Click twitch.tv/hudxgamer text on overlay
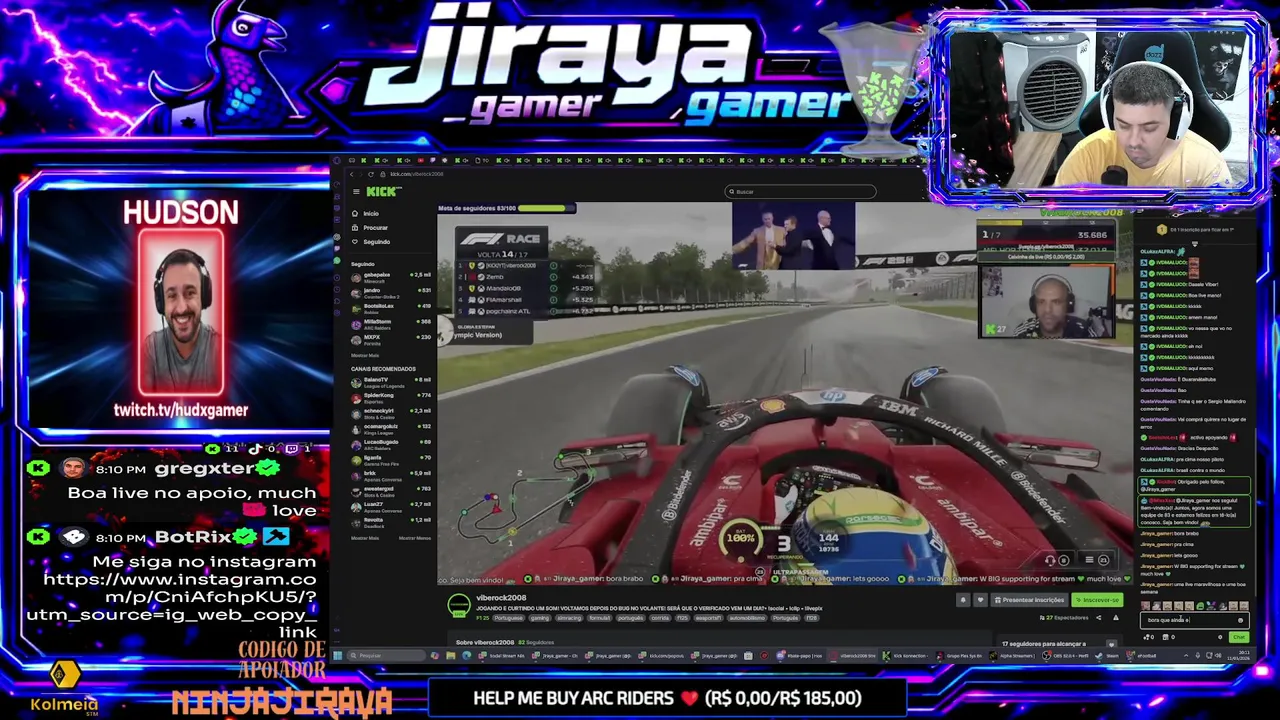 tap(181, 410)
